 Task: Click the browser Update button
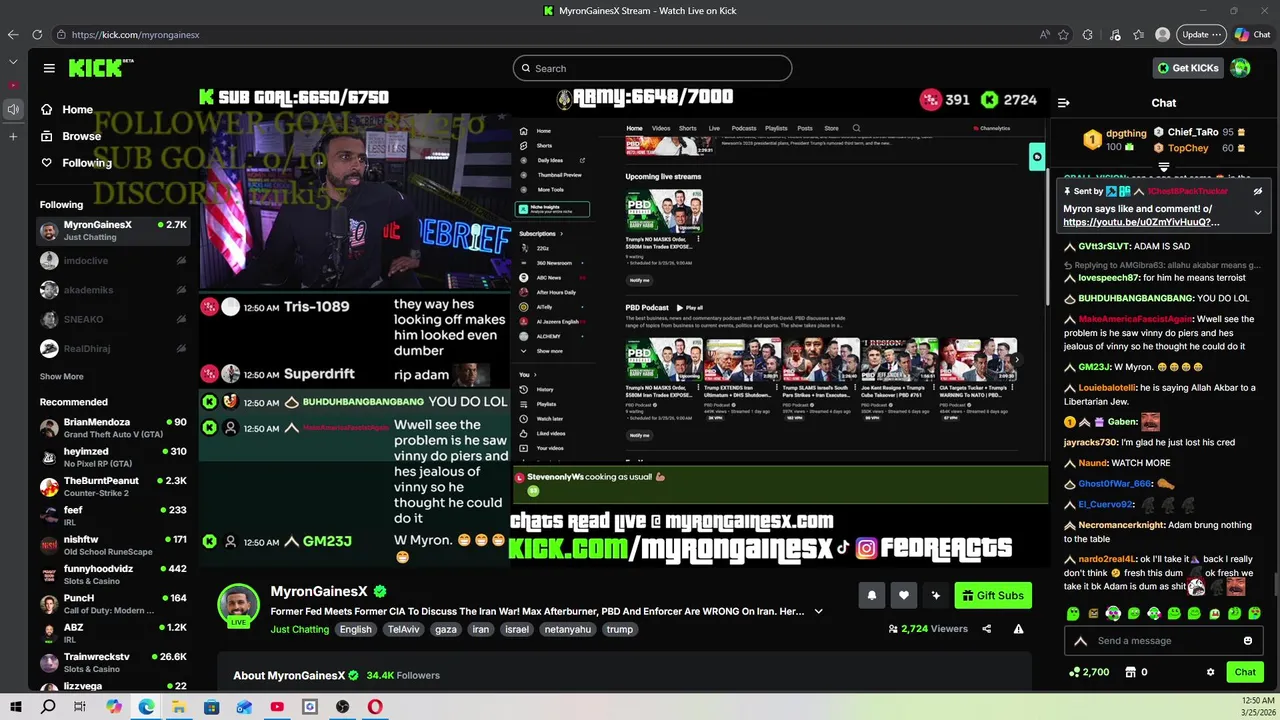pos(1201,34)
